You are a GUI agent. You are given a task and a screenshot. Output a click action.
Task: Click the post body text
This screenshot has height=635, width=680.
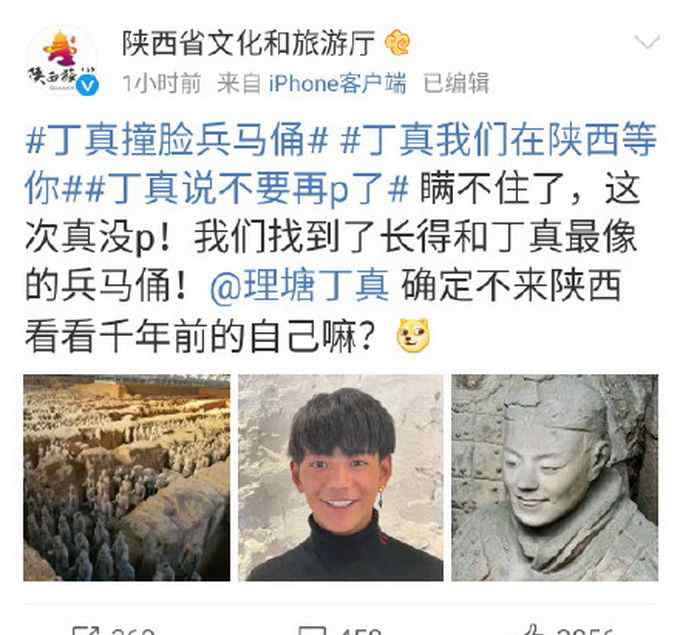[340, 237]
